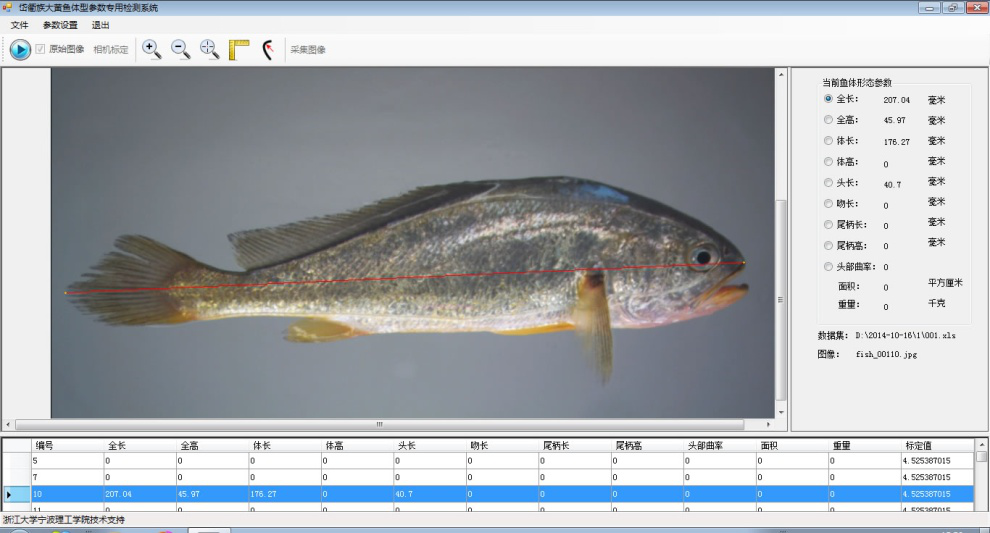Choose the yellow ruler measurement tool

tap(239, 49)
